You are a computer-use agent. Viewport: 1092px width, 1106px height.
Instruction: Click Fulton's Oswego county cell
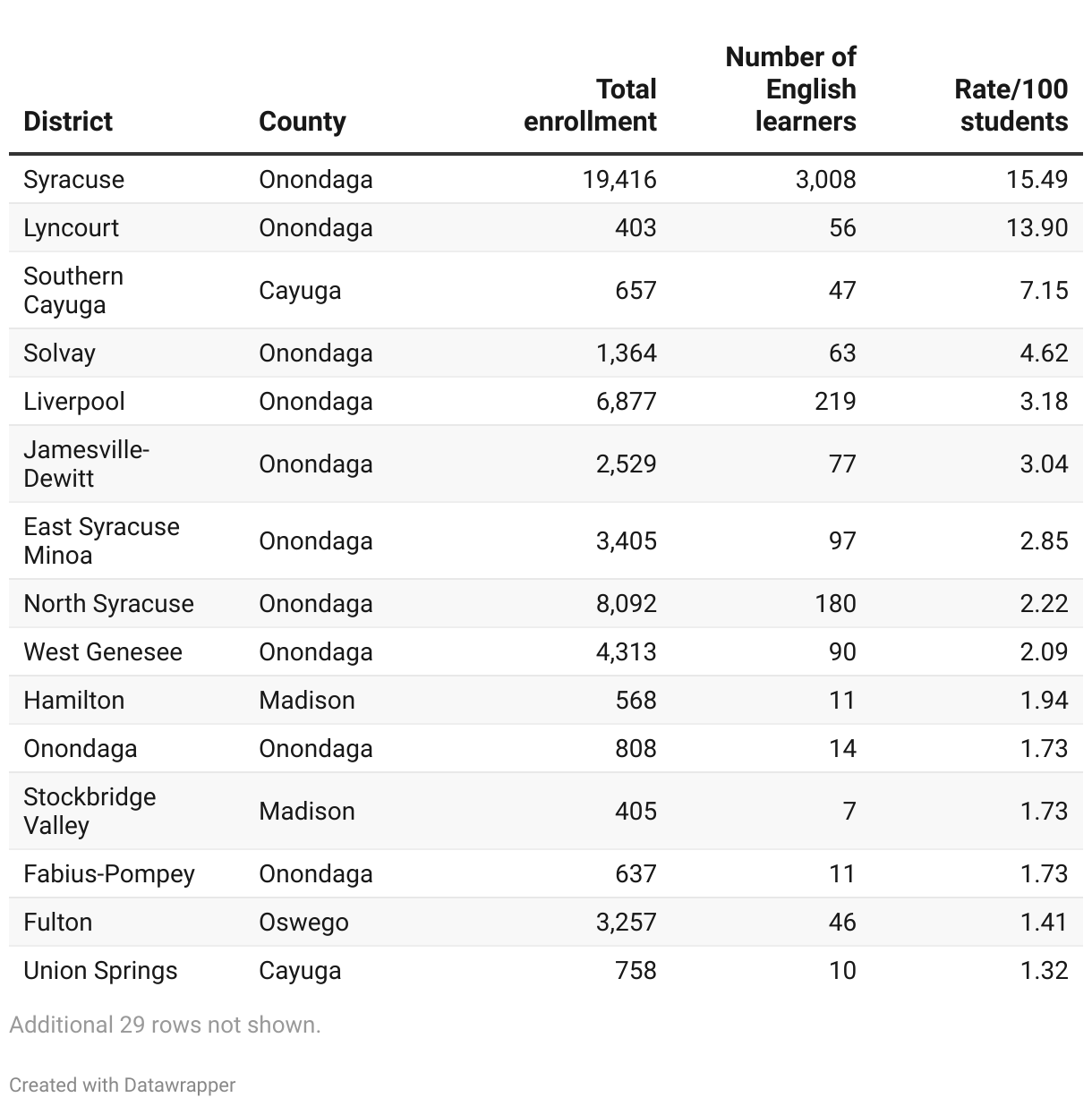[303, 922]
